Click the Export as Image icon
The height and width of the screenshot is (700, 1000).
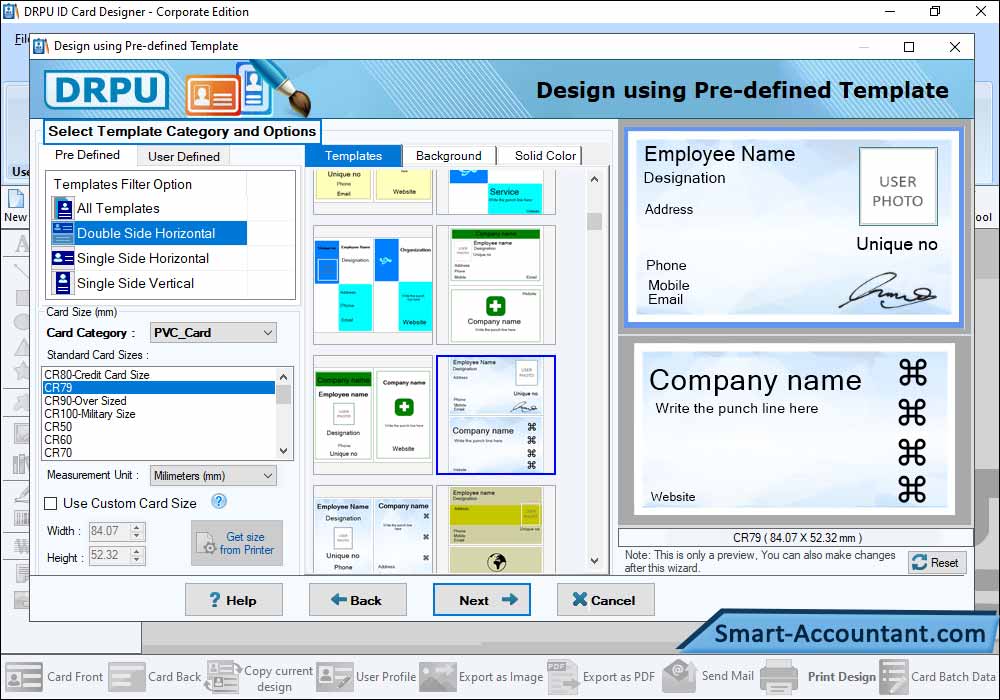point(438,676)
